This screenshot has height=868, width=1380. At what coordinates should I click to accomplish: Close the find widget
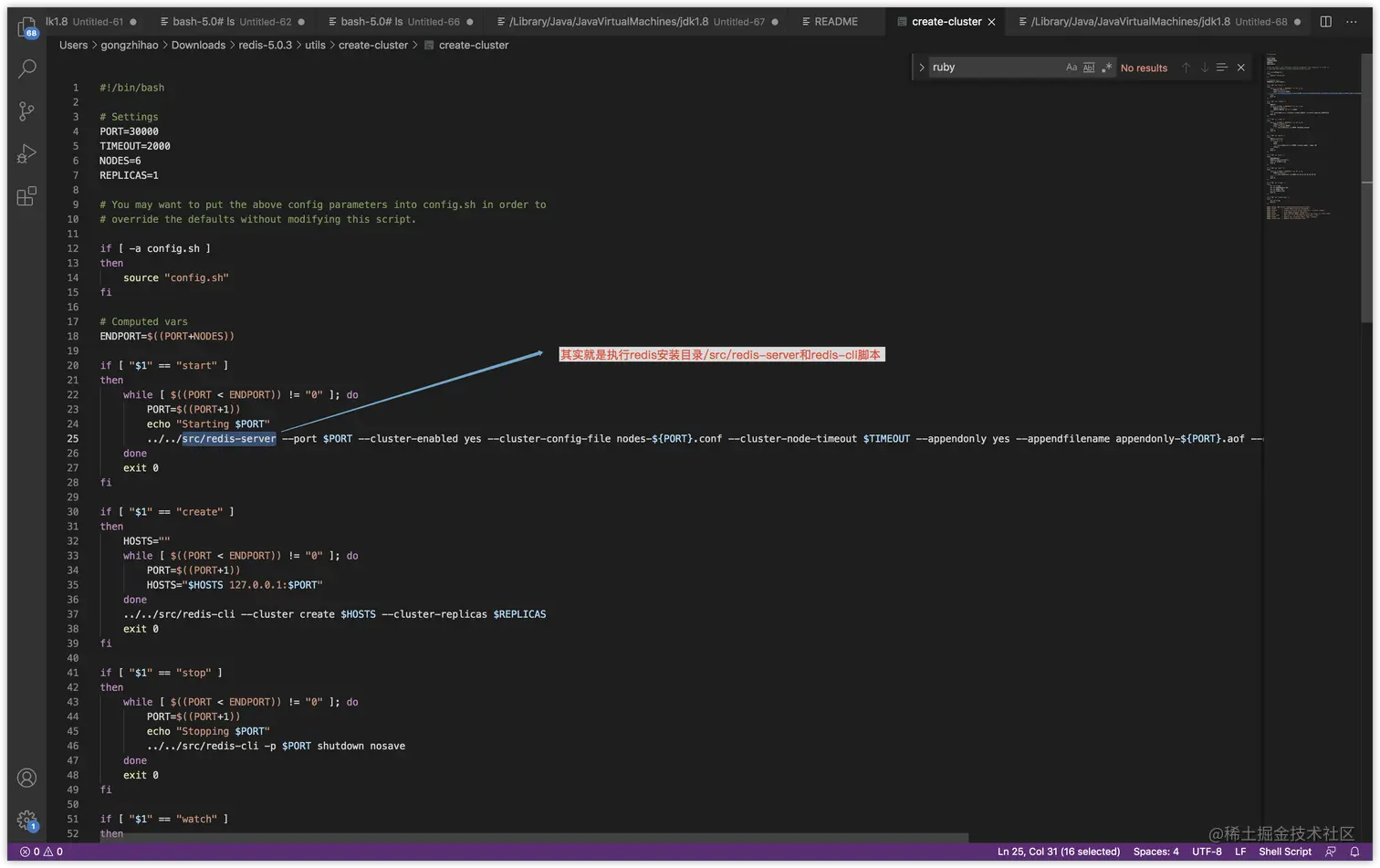point(1240,68)
